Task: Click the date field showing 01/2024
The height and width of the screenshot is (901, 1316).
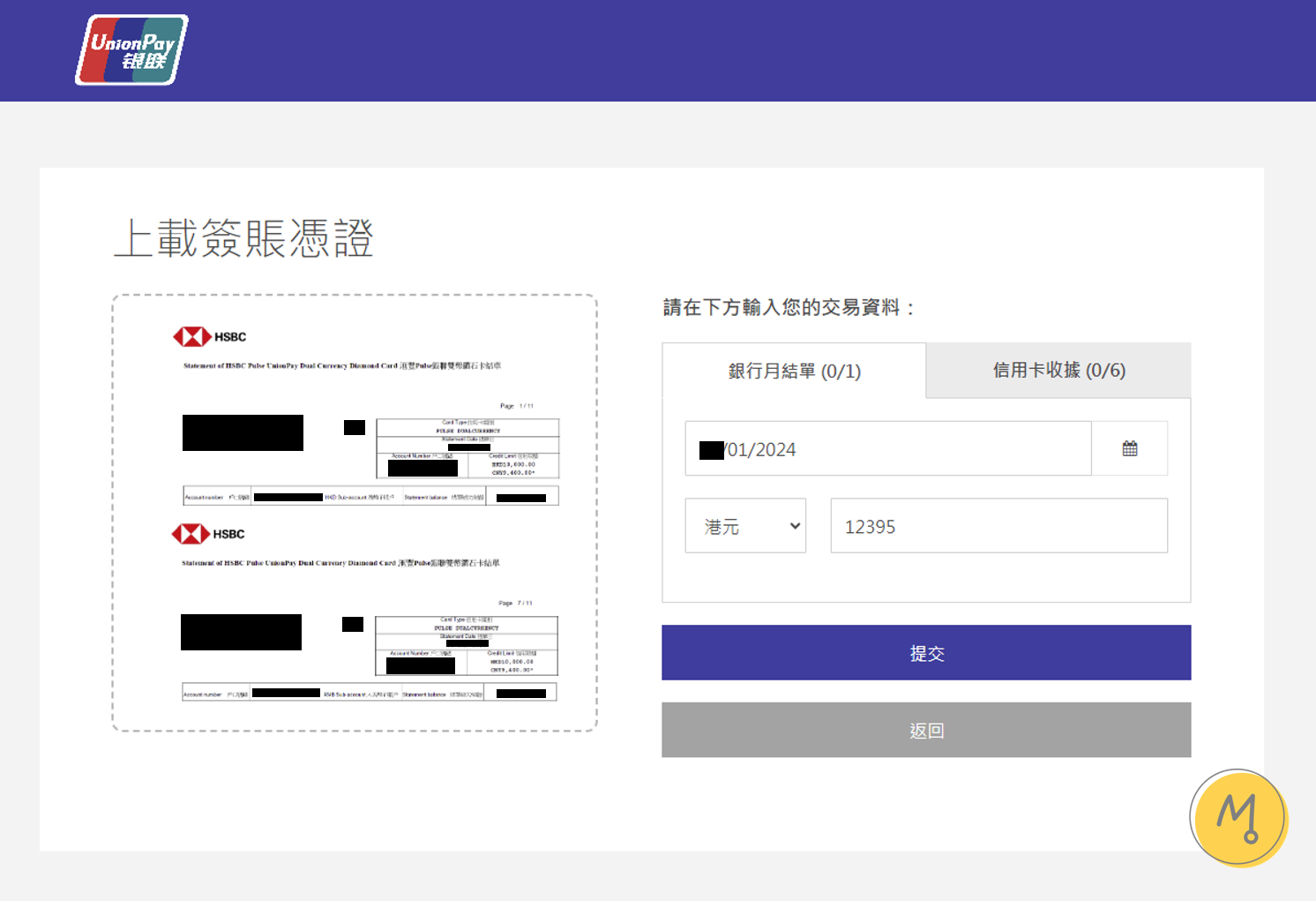Action: (888, 449)
